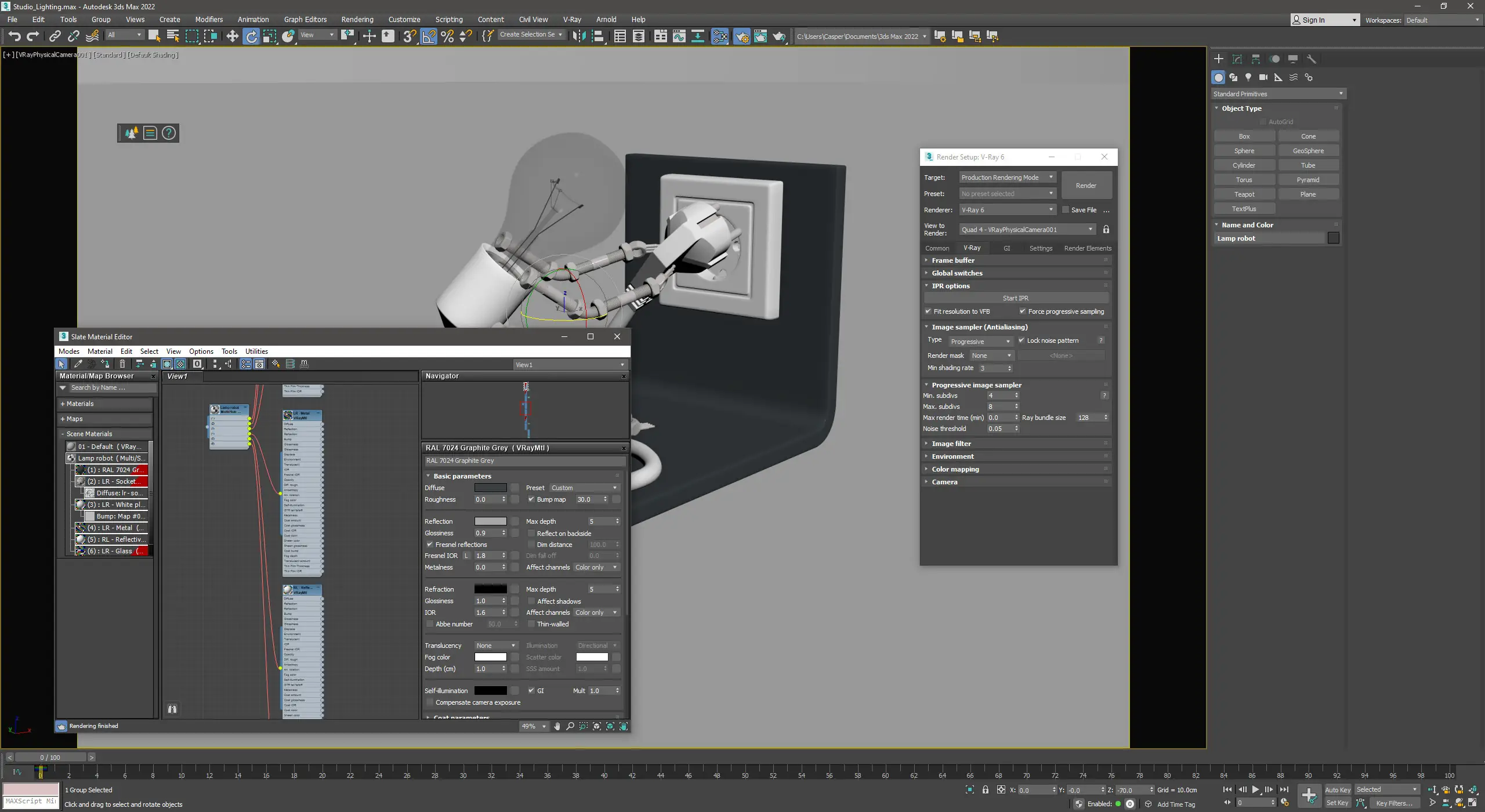Viewport: 1485px width, 812px height.
Task: Click the Play Animation button
Action: 1255,789
